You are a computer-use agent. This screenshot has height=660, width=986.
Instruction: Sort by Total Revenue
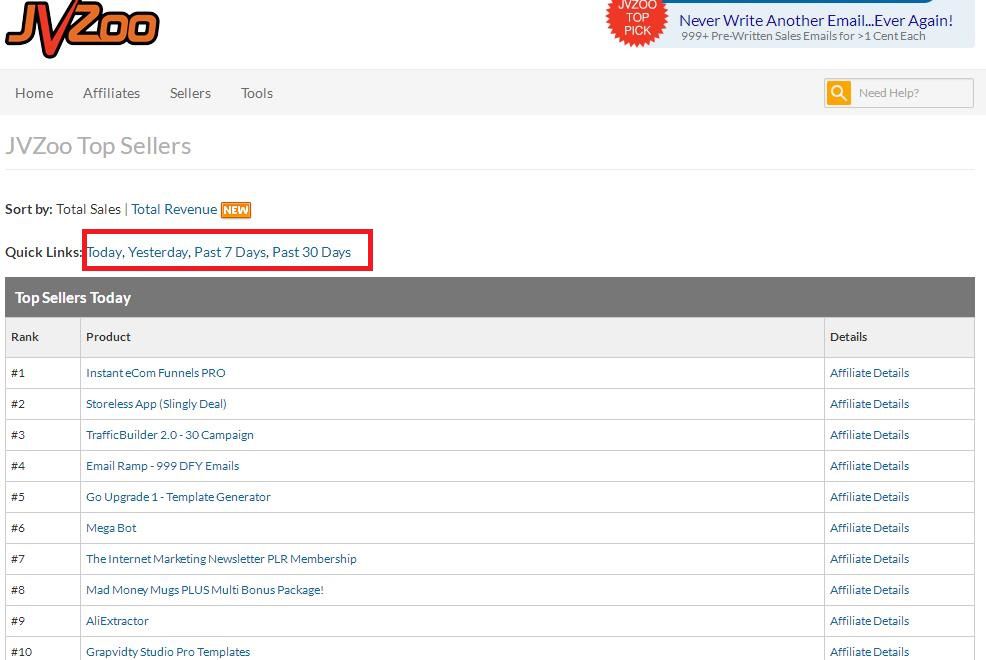(174, 209)
